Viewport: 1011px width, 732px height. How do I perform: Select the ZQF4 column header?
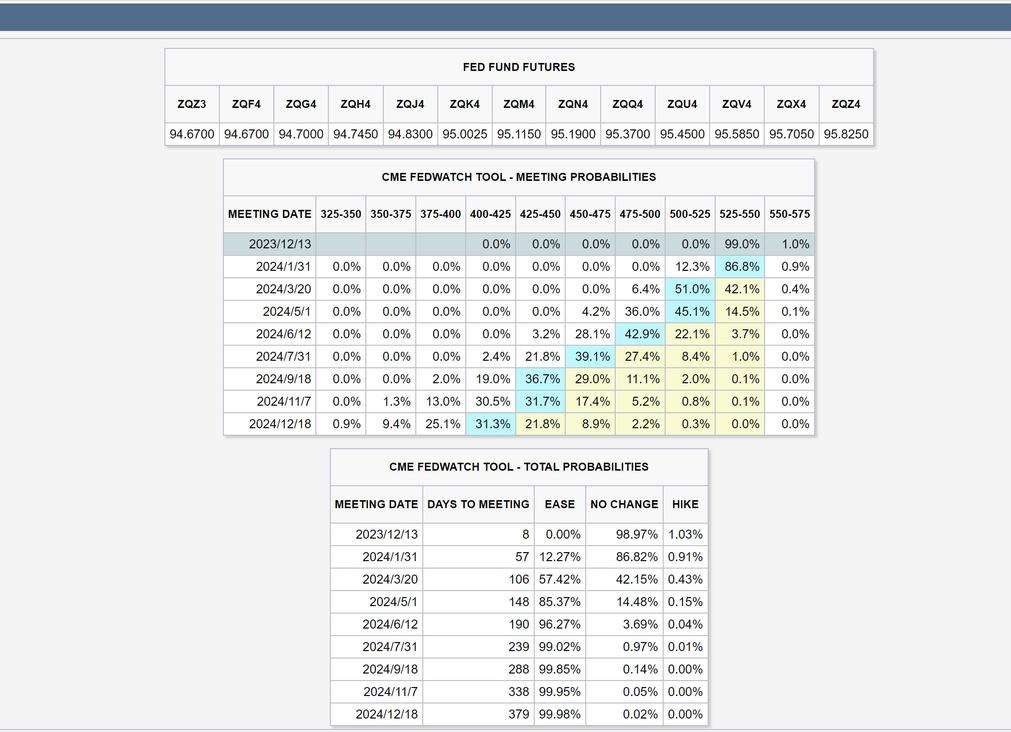246,104
